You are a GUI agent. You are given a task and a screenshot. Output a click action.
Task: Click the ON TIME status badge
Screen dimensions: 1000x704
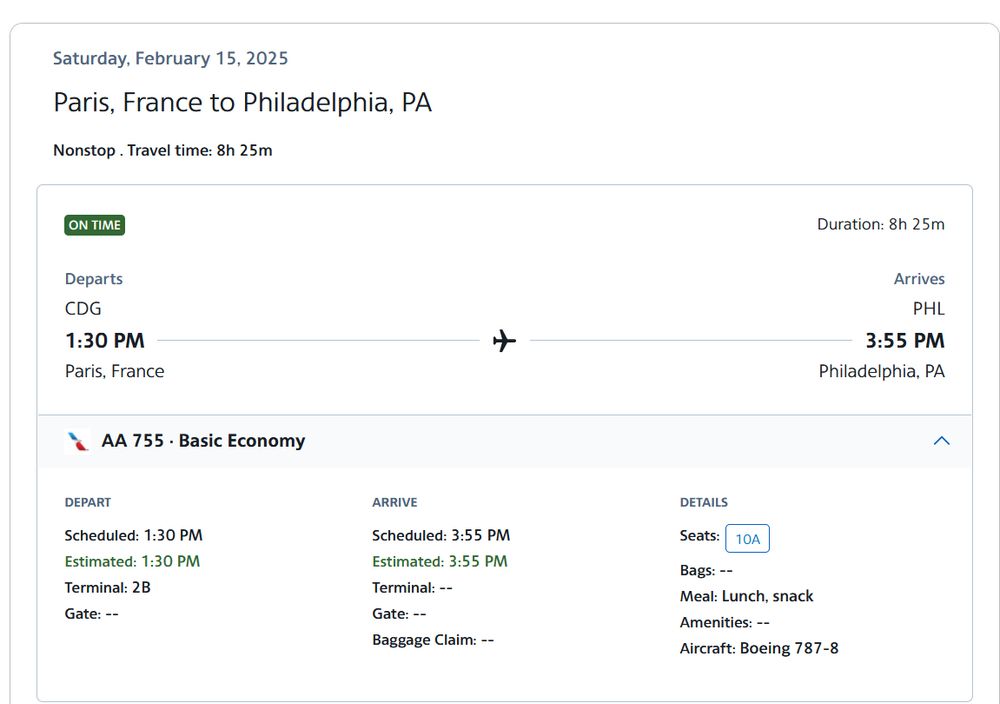(x=95, y=225)
